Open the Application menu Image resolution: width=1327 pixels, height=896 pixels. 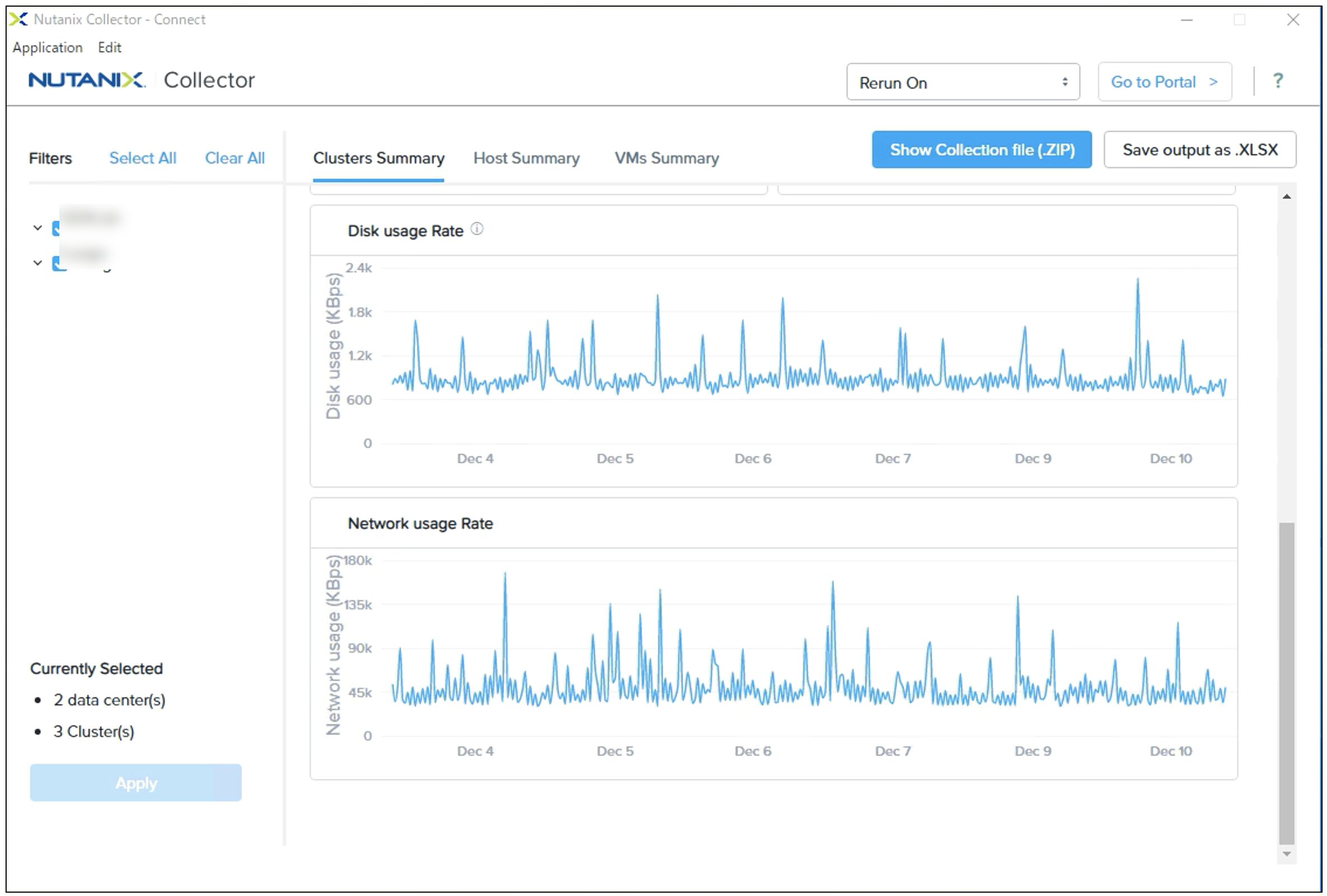tap(48, 48)
